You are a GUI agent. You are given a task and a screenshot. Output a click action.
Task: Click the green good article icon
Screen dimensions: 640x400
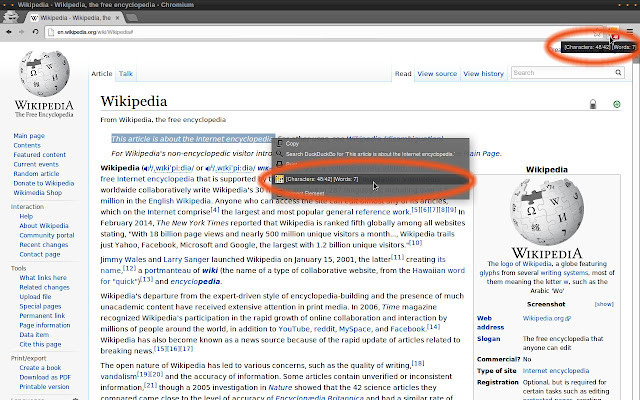coord(617,104)
